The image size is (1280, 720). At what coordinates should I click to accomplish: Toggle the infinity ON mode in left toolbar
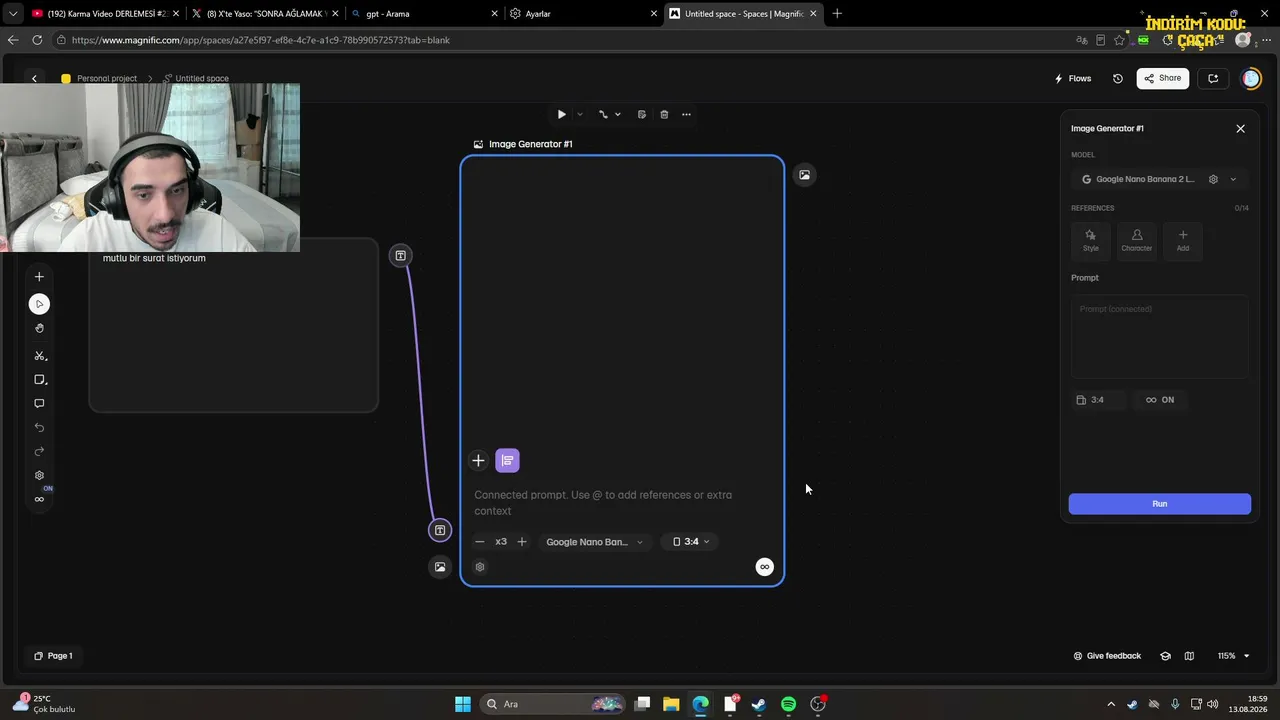coord(39,499)
